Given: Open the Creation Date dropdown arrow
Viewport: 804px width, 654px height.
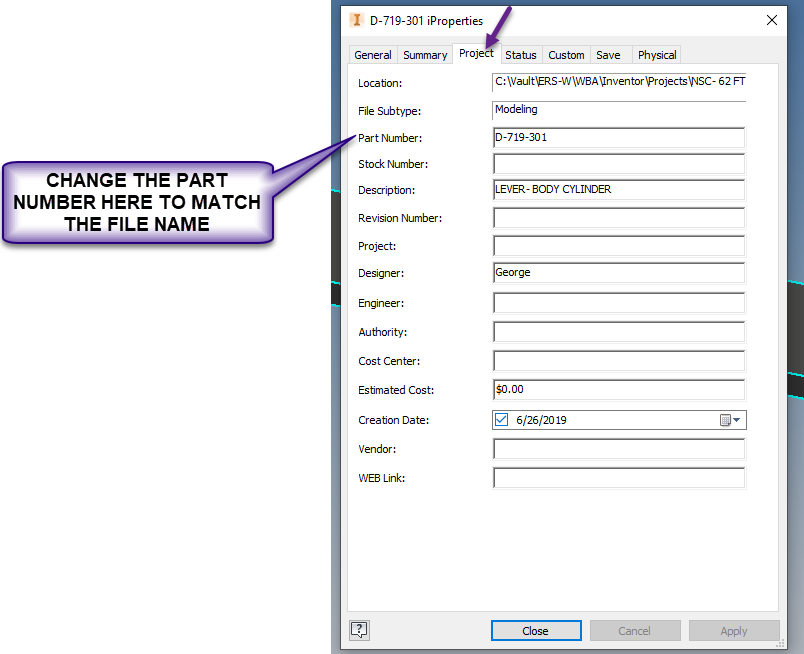Looking at the screenshot, I should pyautogui.click(x=738, y=420).
